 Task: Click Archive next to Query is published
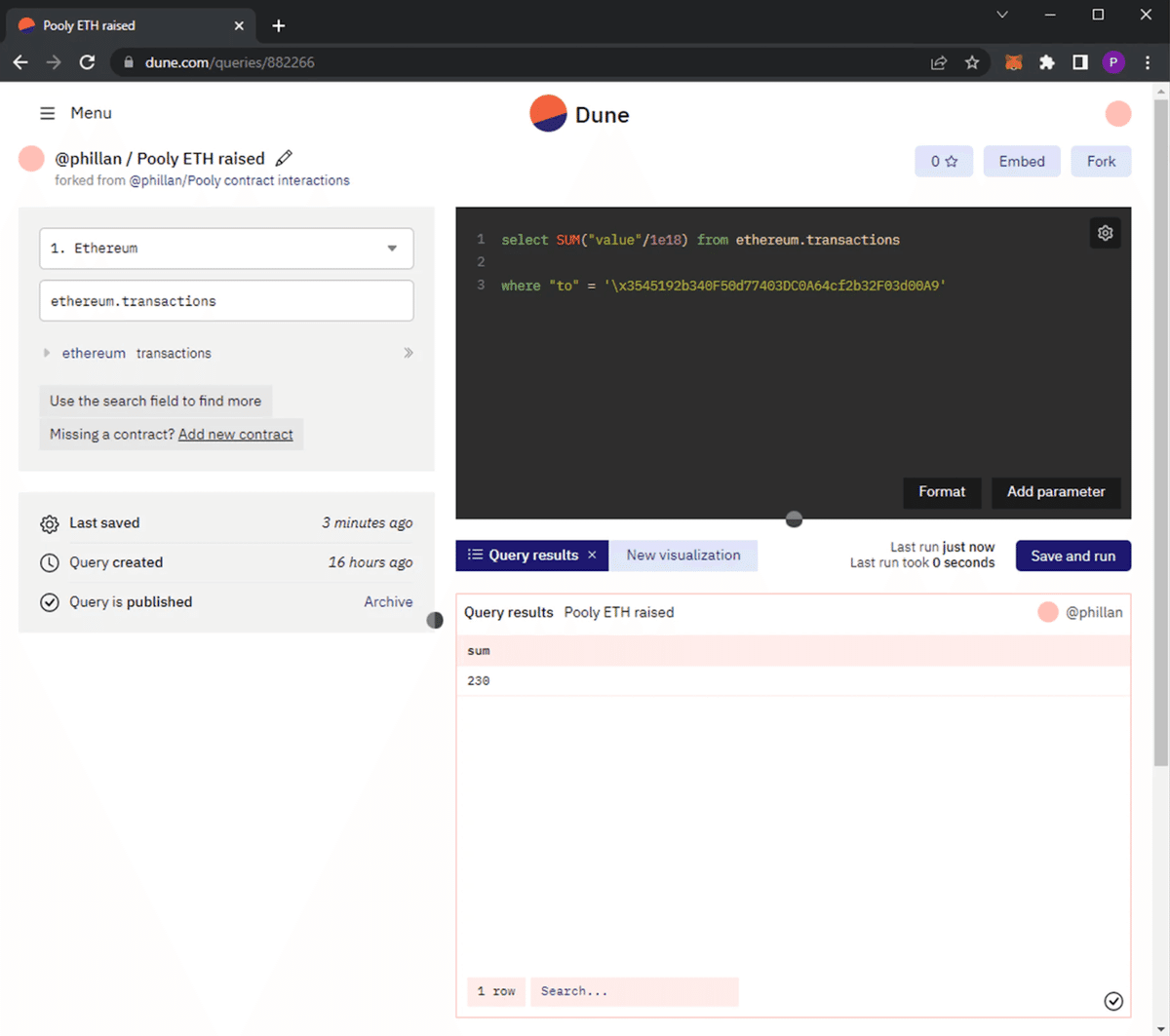pyautogui.click(x=388, y=602)
